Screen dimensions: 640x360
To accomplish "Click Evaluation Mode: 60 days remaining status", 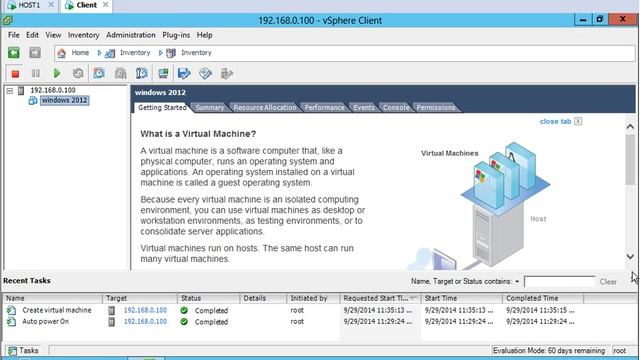I will [549, 351].
